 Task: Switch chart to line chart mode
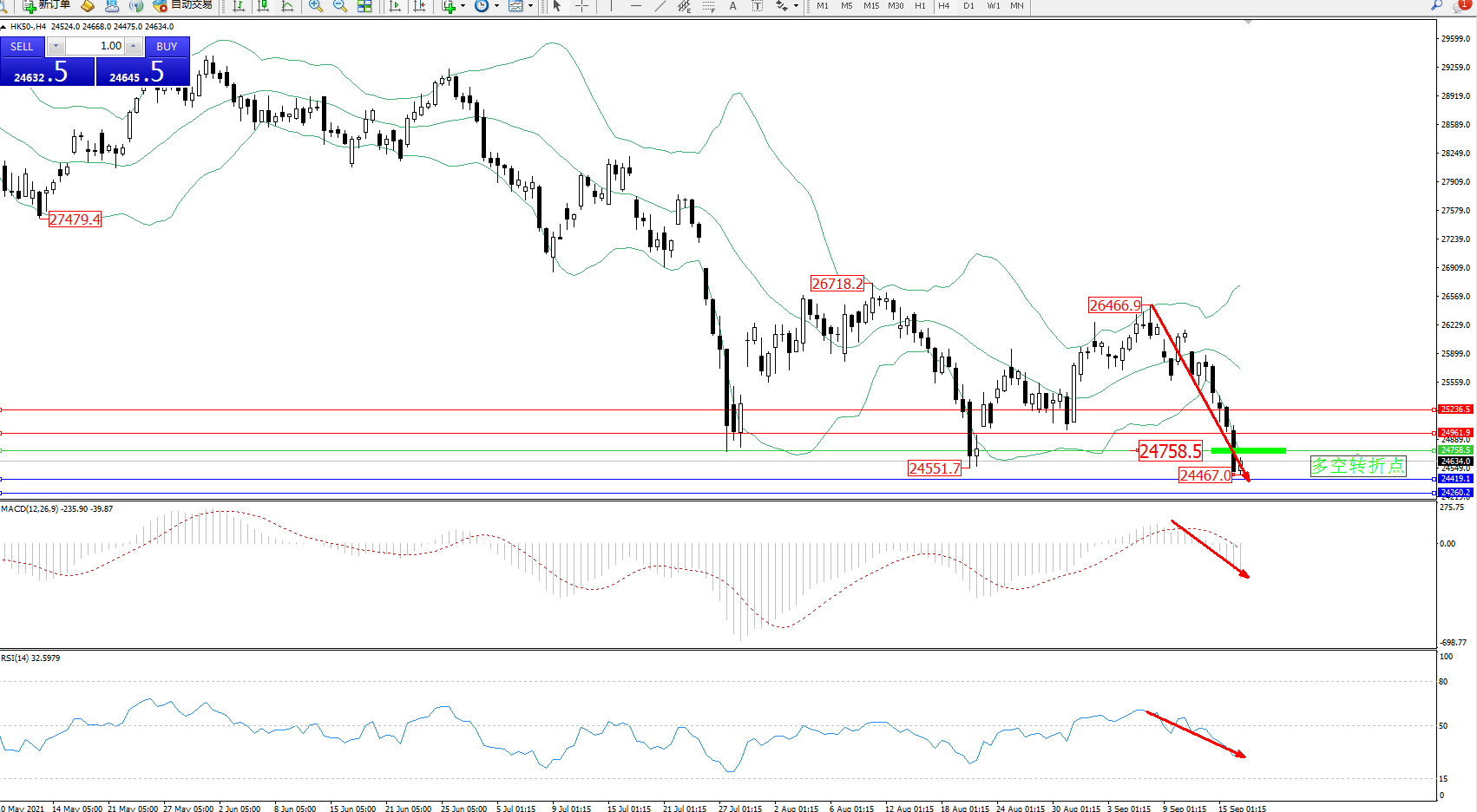coord(287,6)
